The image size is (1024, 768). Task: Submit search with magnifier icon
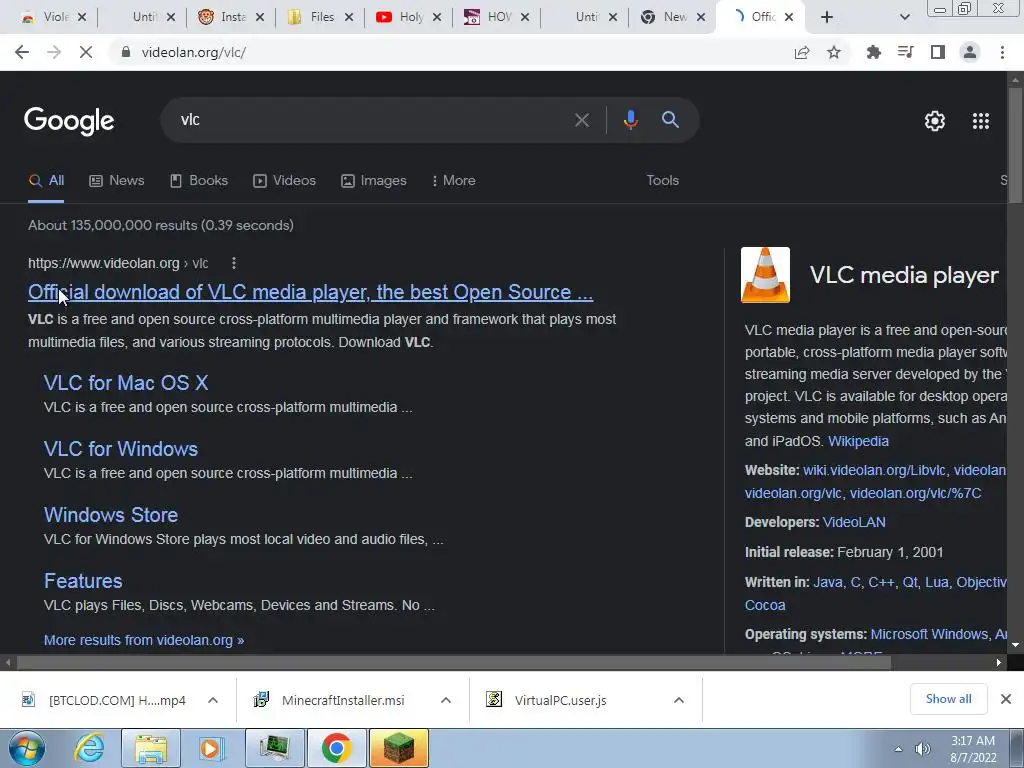point(670,120)
